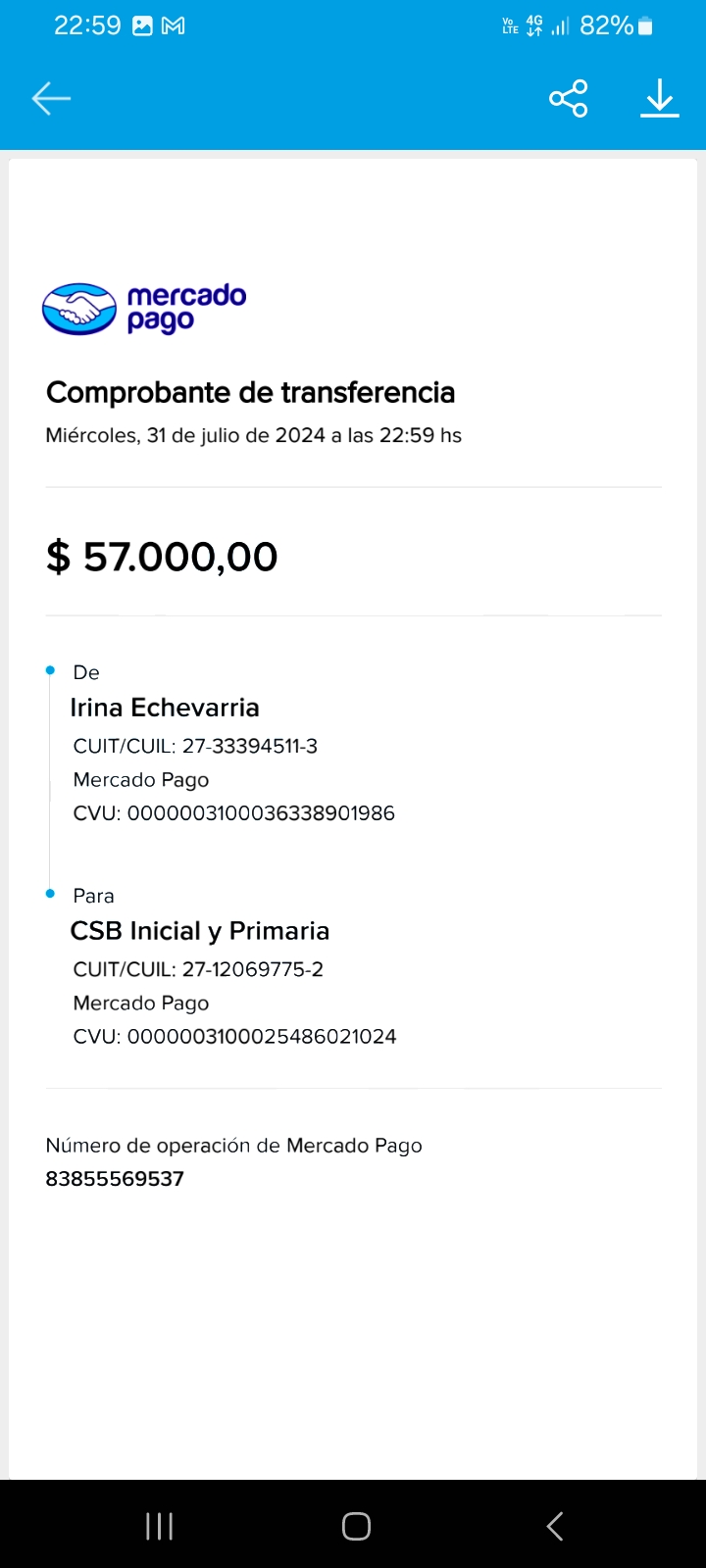Tap the Gmail notification icon in status bar
The height and width of the screenshot is (1568, 706).
[174, 26]
